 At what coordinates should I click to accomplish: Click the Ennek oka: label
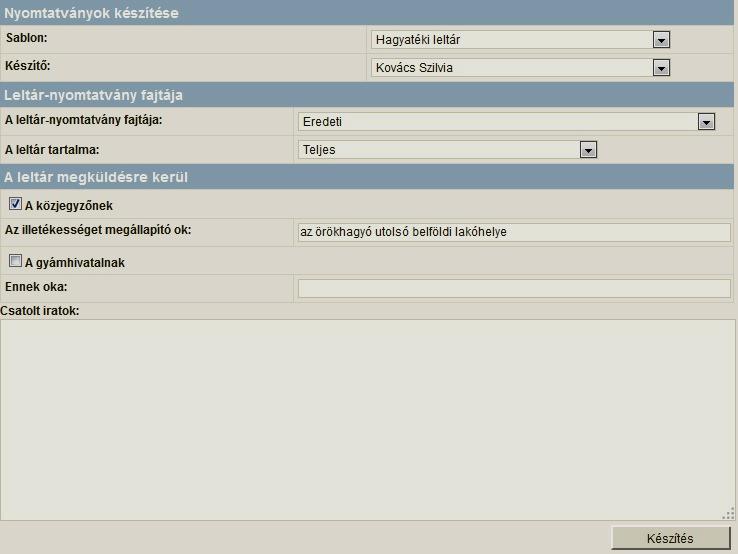(36, 286)
